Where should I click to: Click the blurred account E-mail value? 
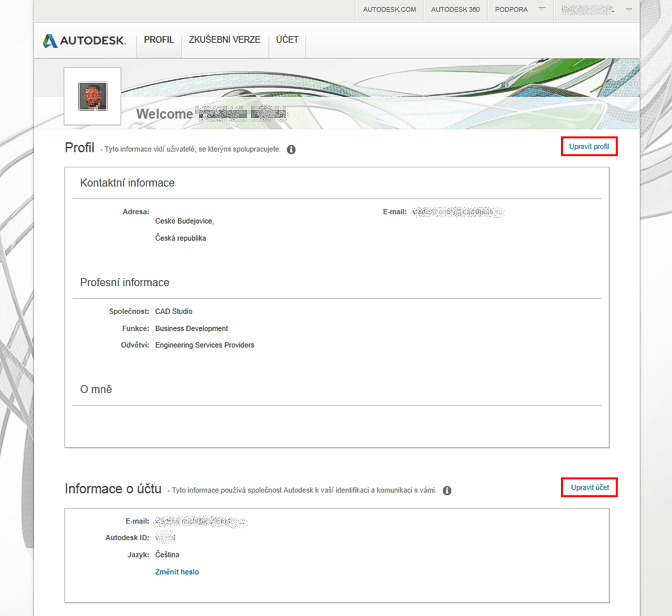point(201,521)
